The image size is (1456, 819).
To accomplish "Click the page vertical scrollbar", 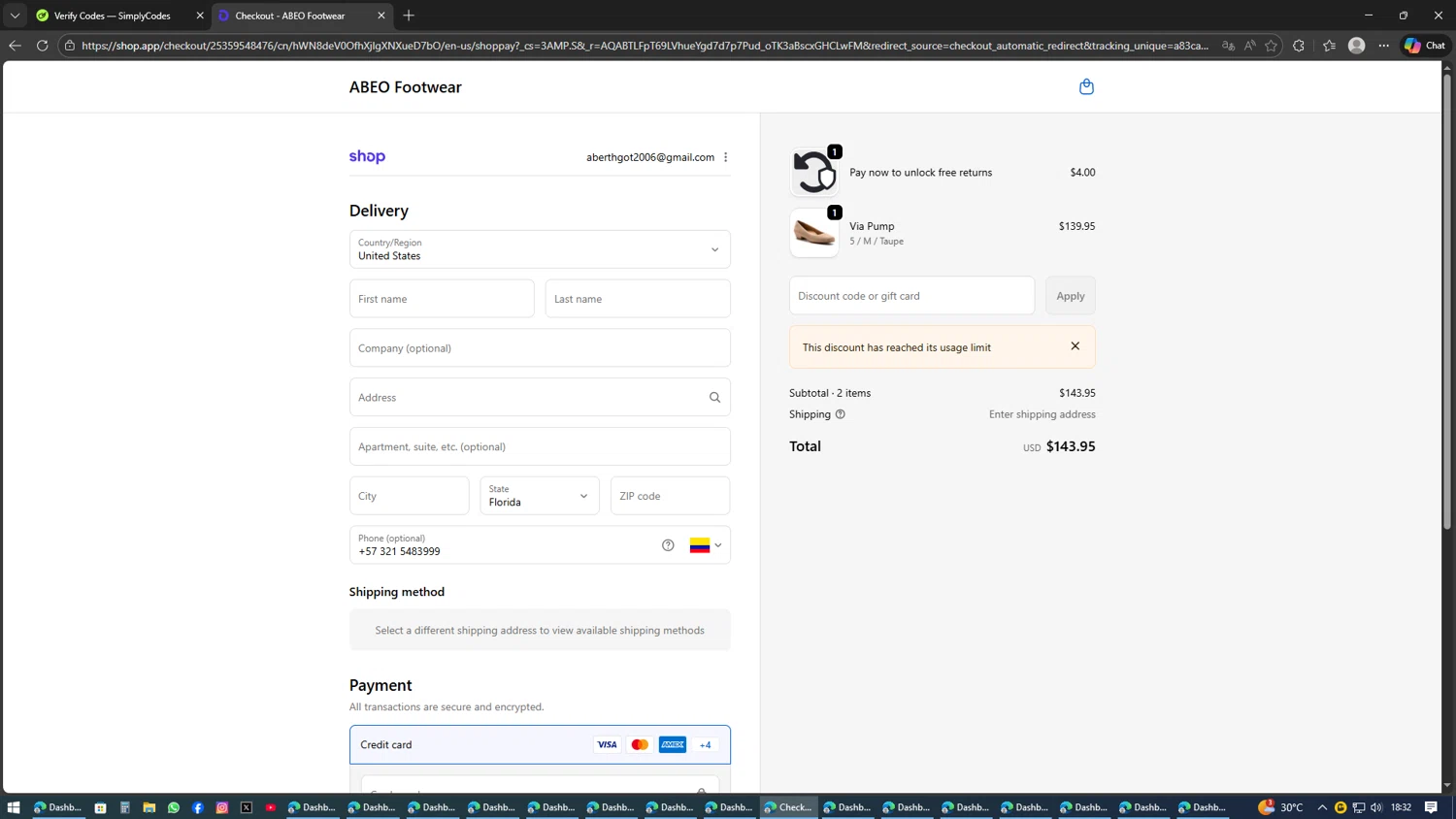I will (x=1447, y=301).
